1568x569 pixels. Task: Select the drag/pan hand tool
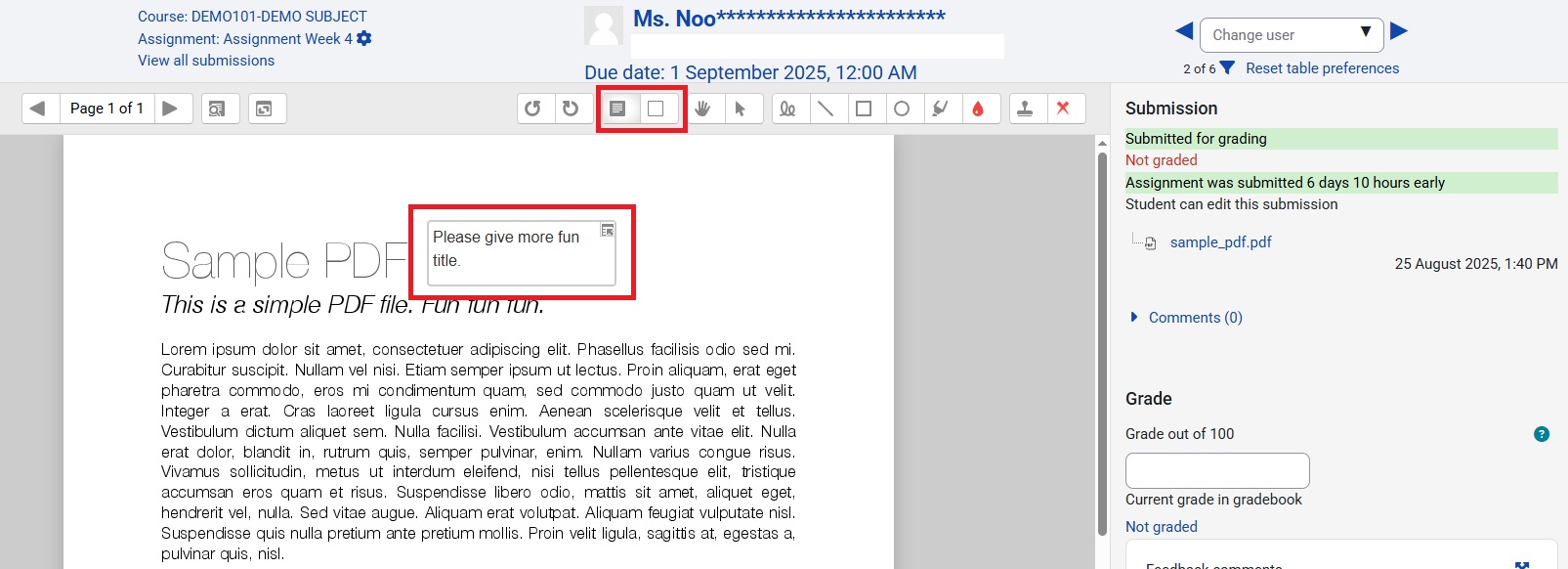click(x=702, y=109)
